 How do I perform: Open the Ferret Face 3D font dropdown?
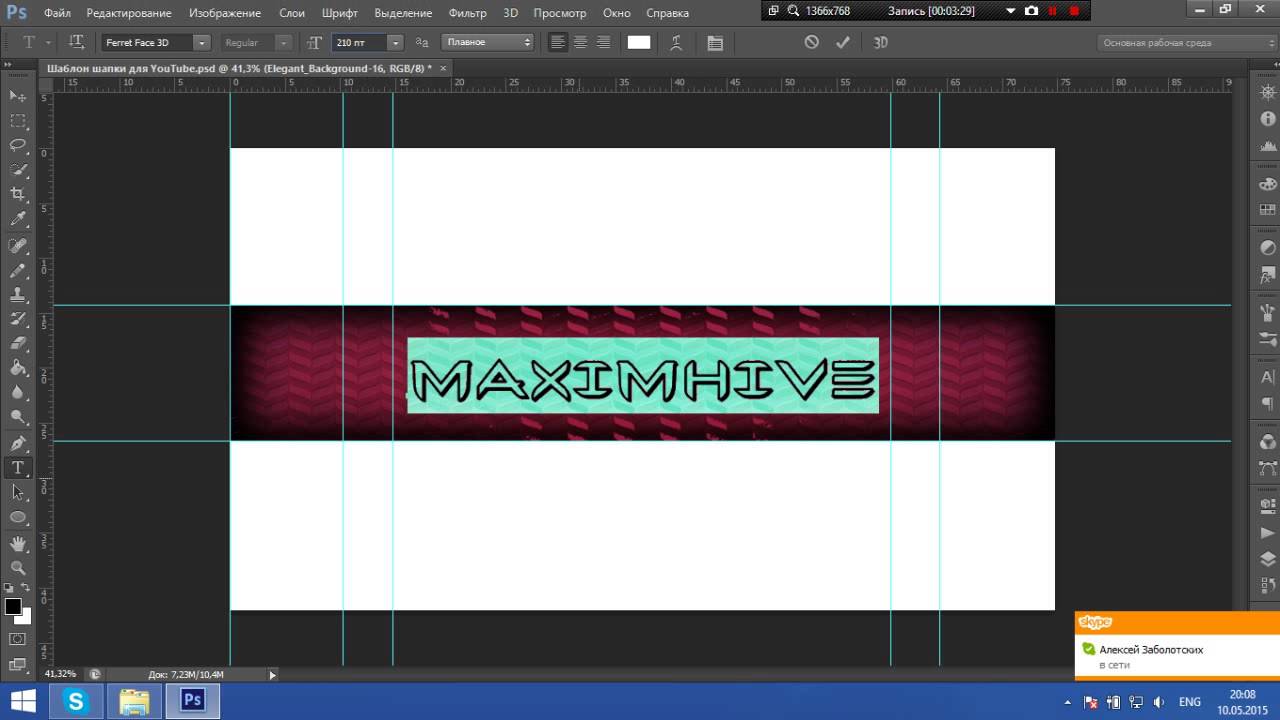pyautogui.click(x=202, y=42)
